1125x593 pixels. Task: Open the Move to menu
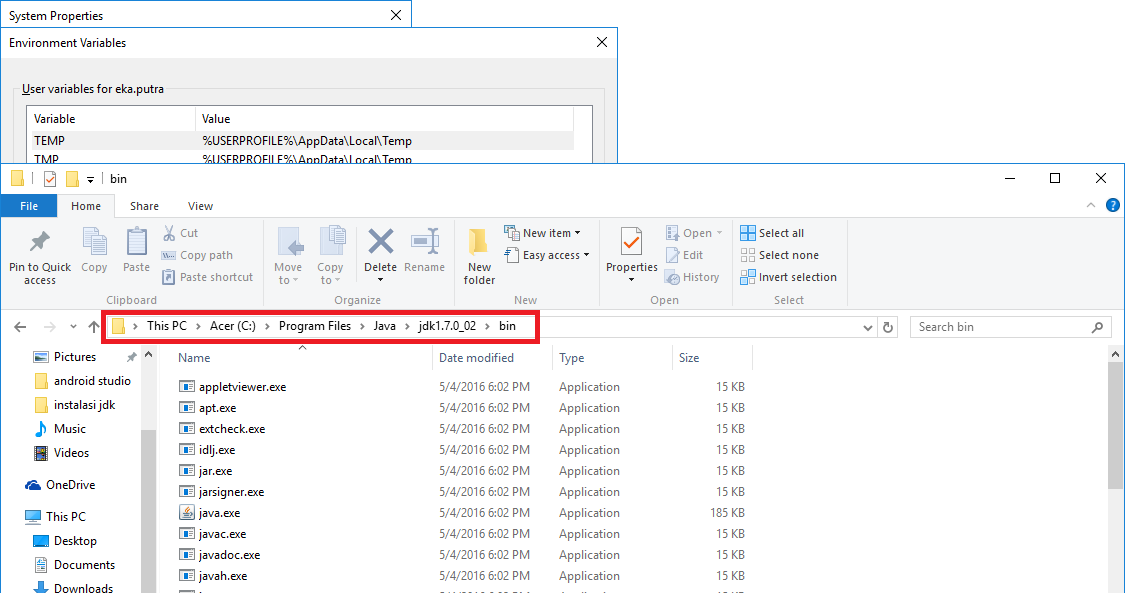288,257
